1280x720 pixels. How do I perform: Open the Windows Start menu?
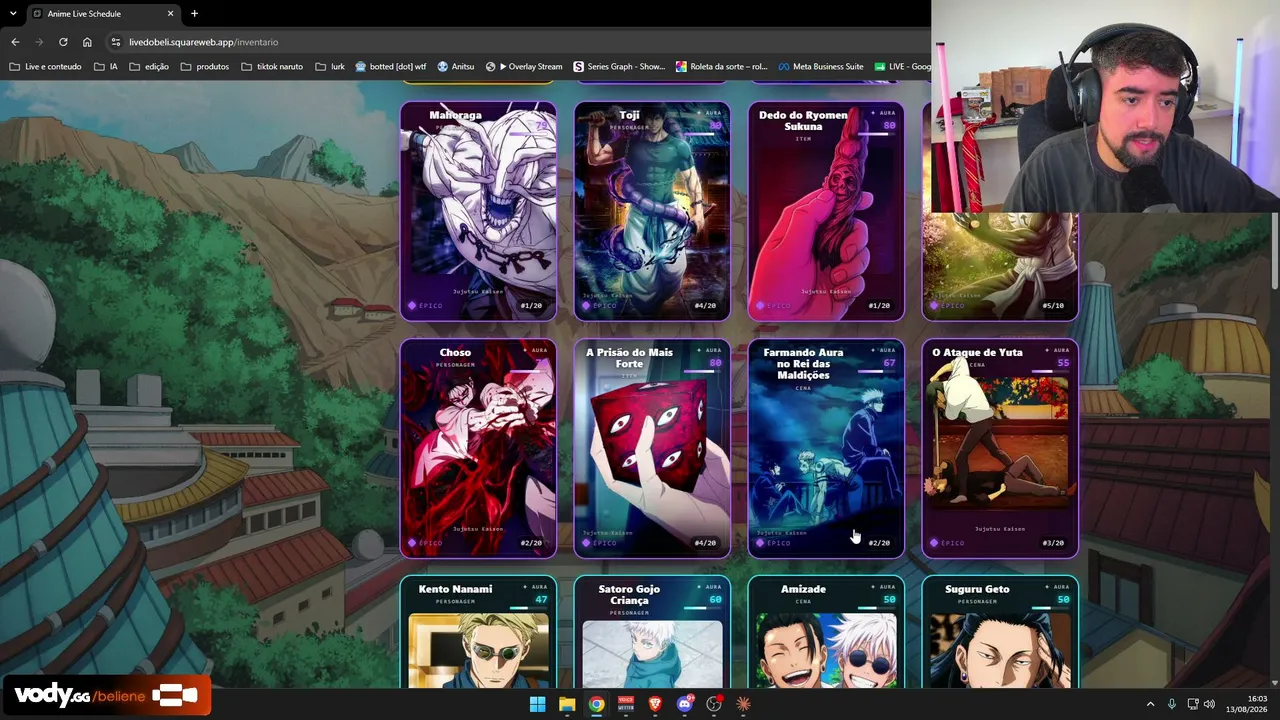(x=537, y=704)
